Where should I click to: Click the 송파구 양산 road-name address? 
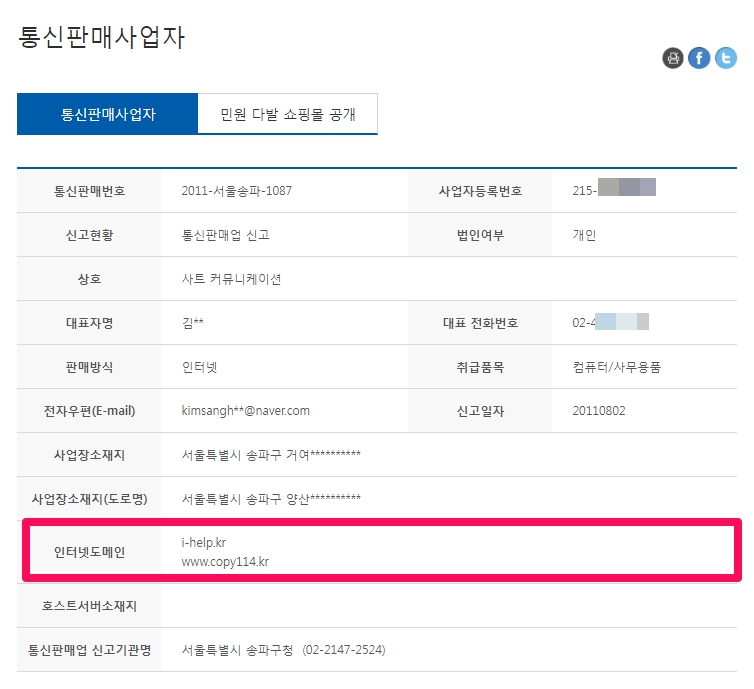coord(271,498)
